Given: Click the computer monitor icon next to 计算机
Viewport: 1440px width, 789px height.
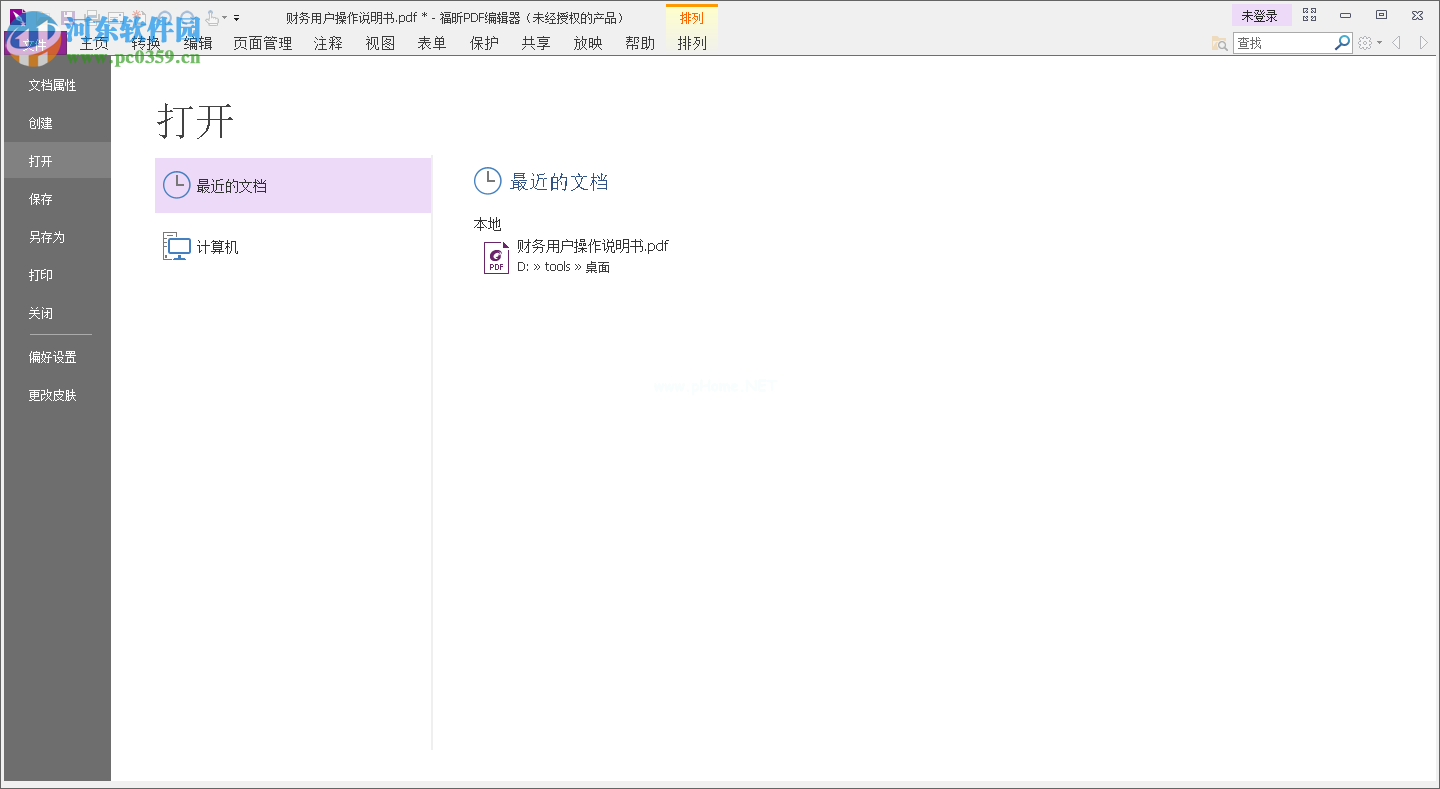Looking at the screenshot, I should click(176, 246).
